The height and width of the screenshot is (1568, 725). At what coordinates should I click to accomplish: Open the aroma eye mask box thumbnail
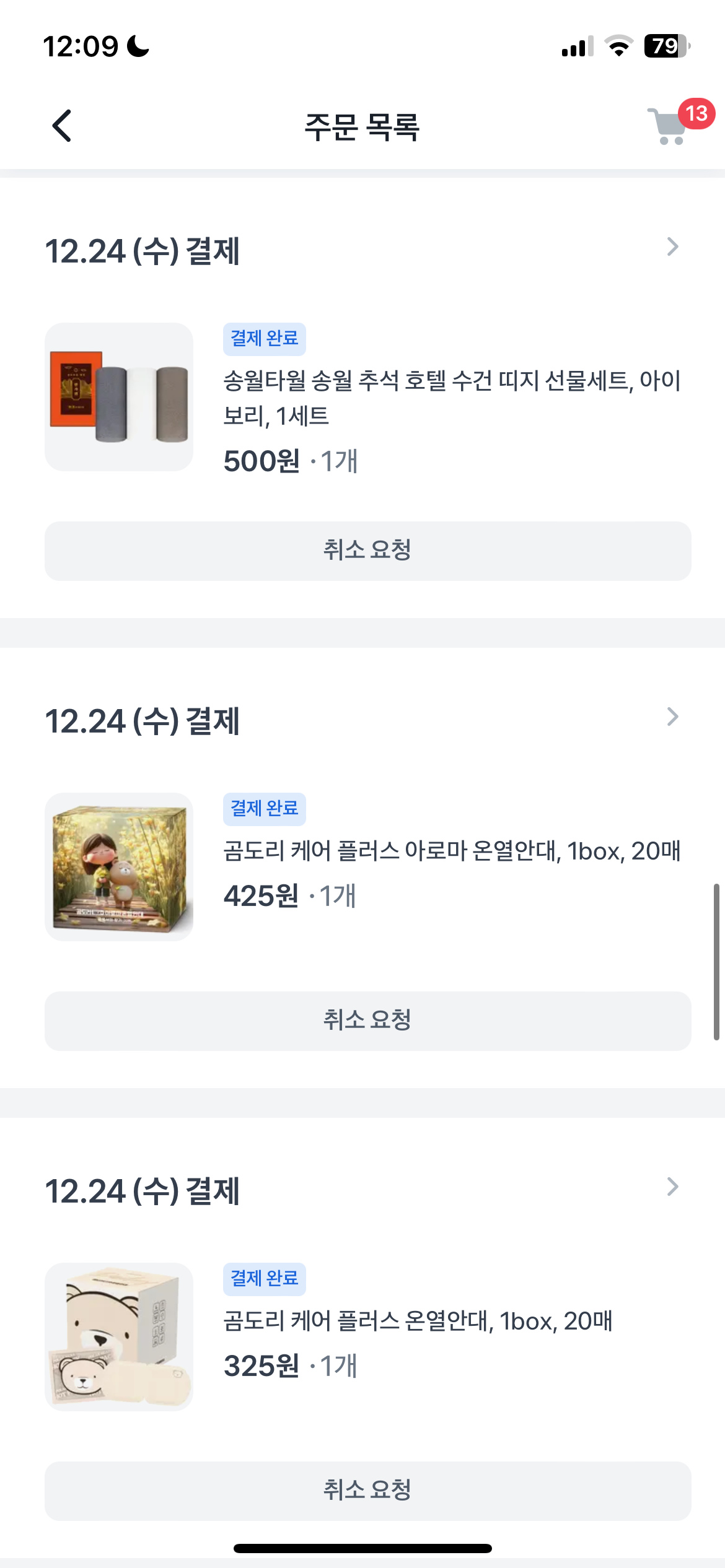click(119, 867)
